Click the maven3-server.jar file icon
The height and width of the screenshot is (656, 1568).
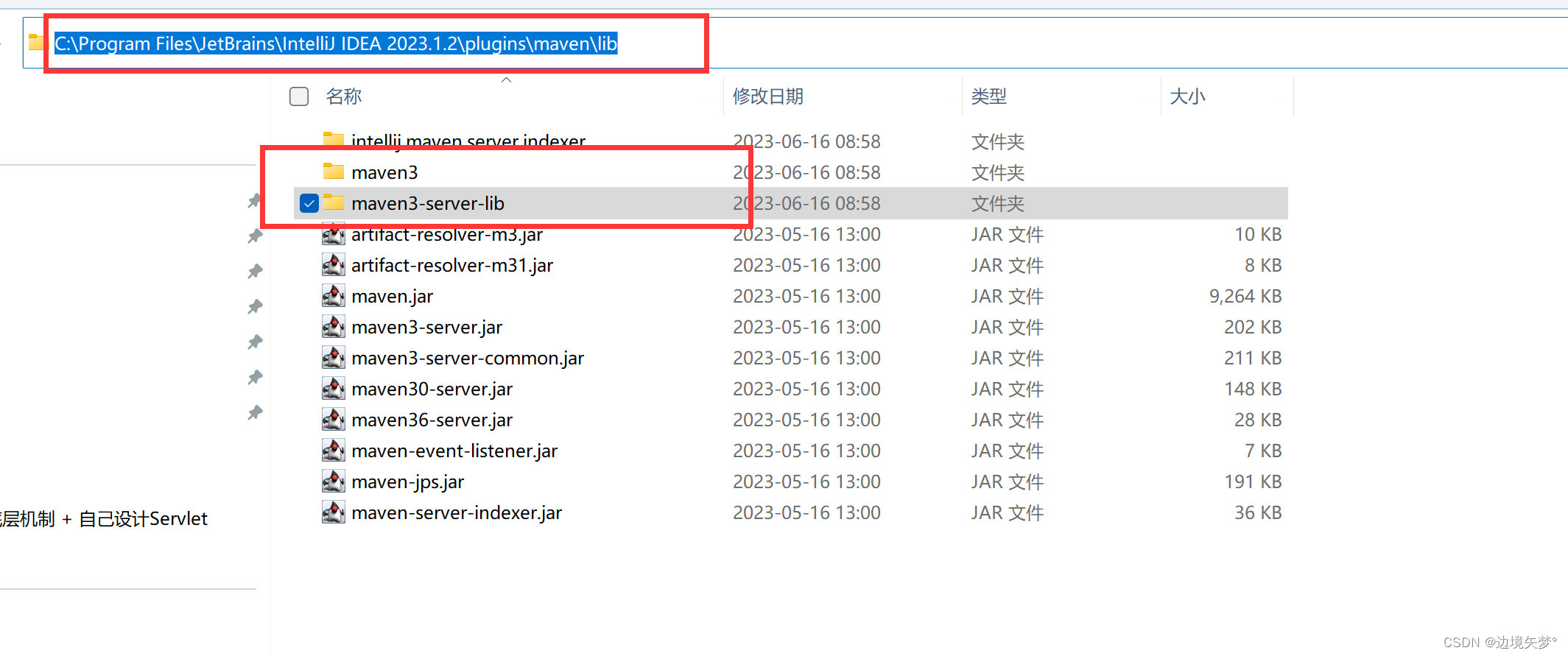(334, 327)
